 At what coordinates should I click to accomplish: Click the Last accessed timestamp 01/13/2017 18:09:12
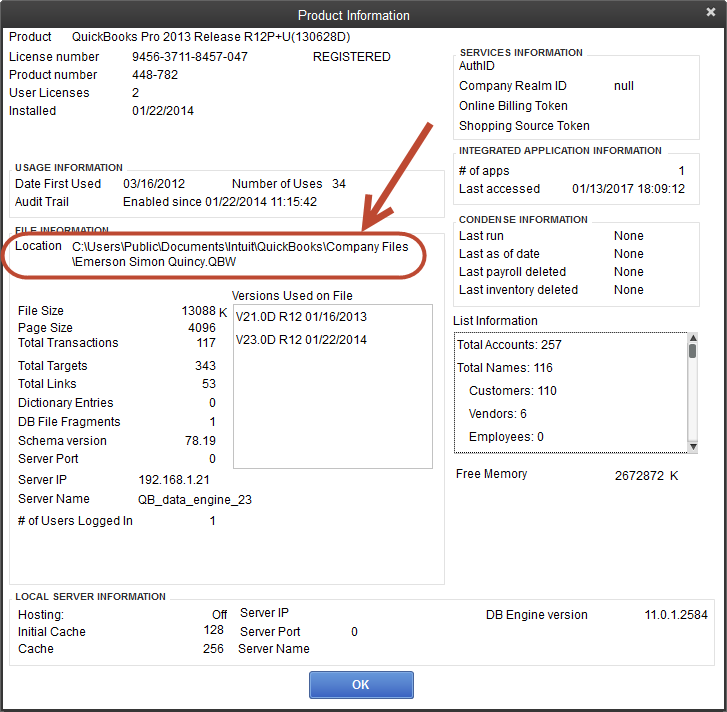click(628, 189)
